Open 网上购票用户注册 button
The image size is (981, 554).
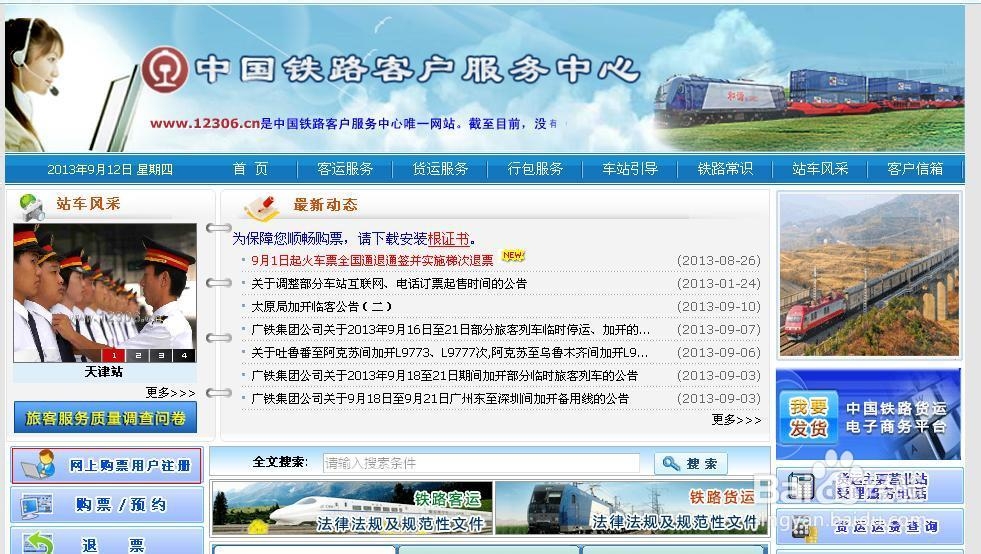106,466
